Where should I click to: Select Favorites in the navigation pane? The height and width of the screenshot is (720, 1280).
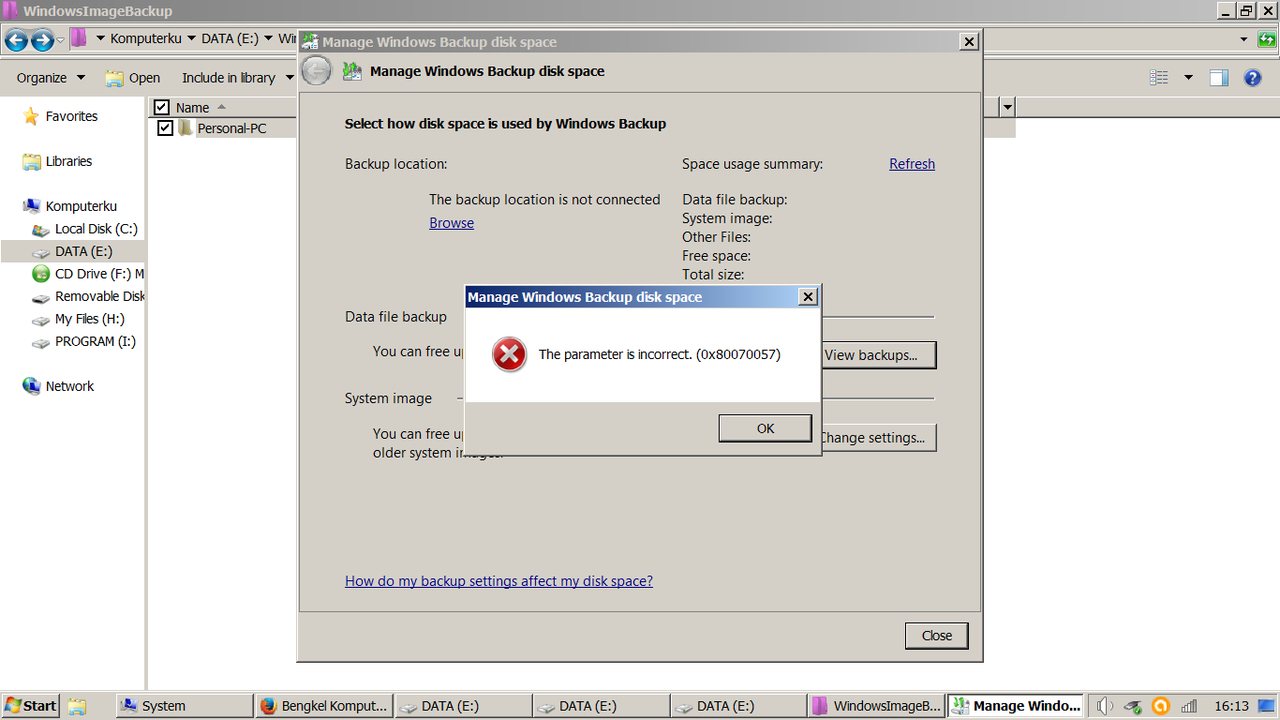coord(71,116)
